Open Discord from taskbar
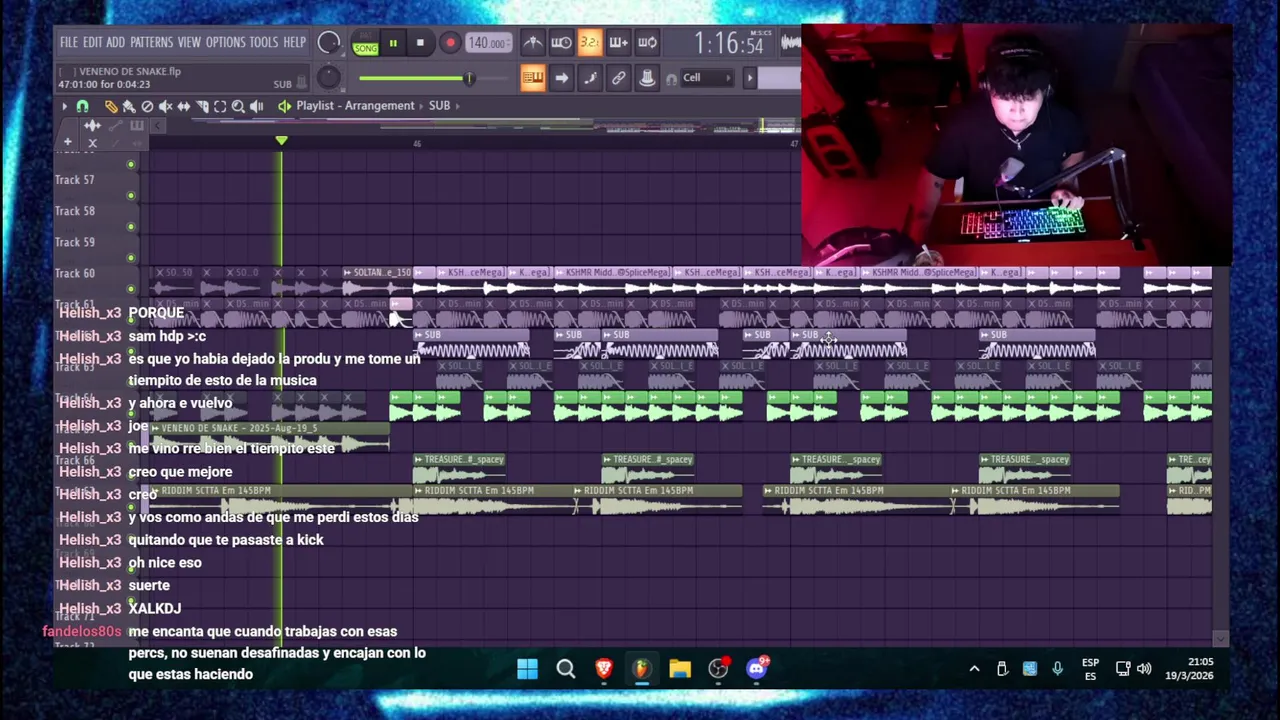The height and width of the screenshot is (720, 1280). pos(757,668)
